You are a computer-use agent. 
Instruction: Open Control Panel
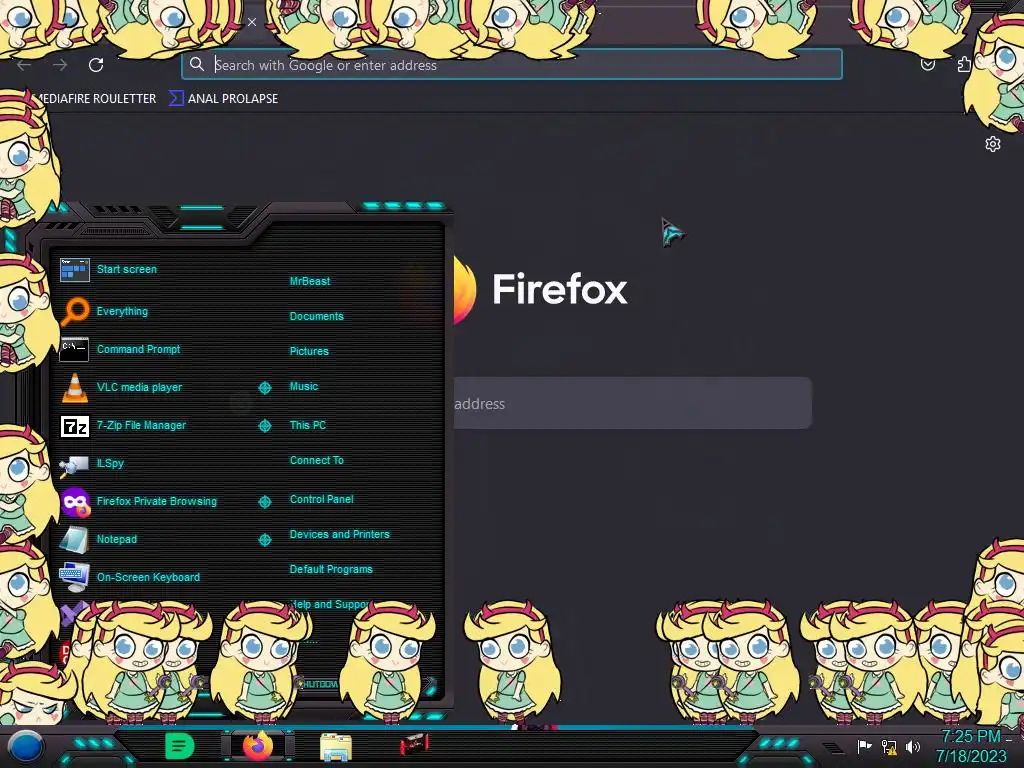pos(321,499)
